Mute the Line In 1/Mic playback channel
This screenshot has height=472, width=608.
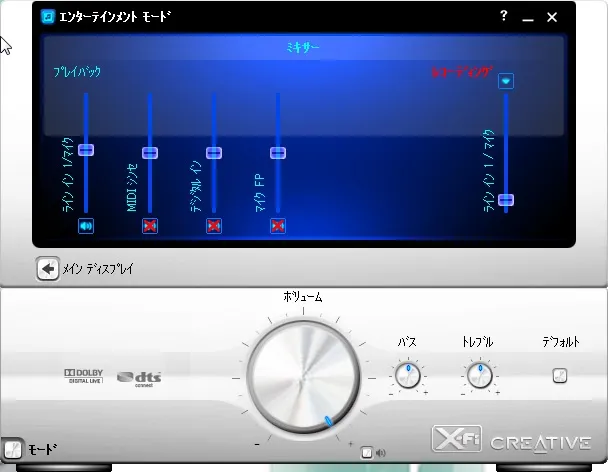(86, 225)
